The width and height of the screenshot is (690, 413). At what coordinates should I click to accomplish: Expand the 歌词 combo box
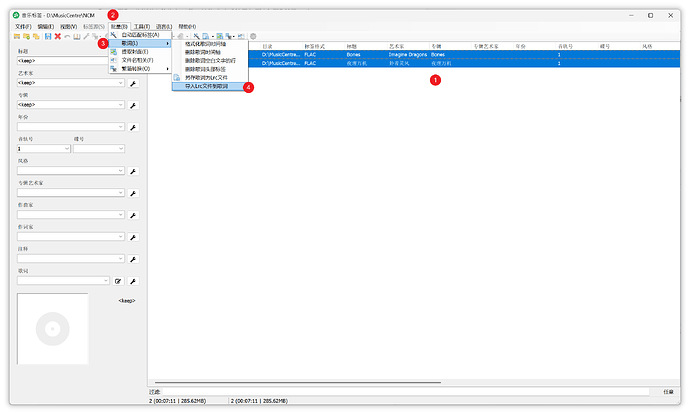coord(106,281)
